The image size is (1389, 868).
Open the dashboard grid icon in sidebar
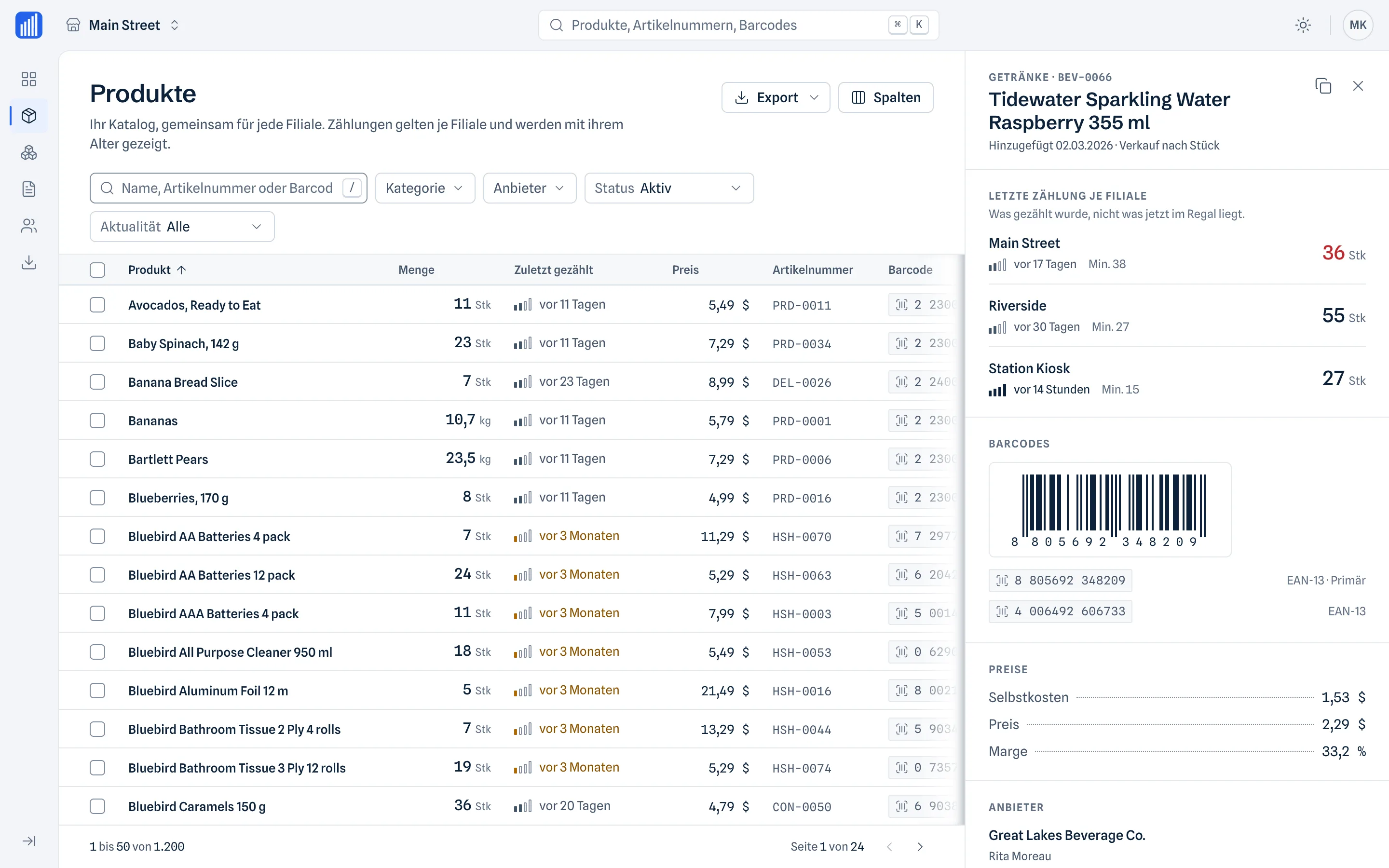[29, 79]
